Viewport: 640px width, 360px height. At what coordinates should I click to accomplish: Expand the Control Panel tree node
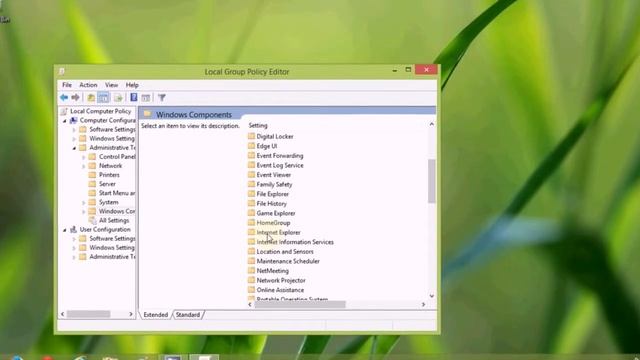(x=84, y=157)
